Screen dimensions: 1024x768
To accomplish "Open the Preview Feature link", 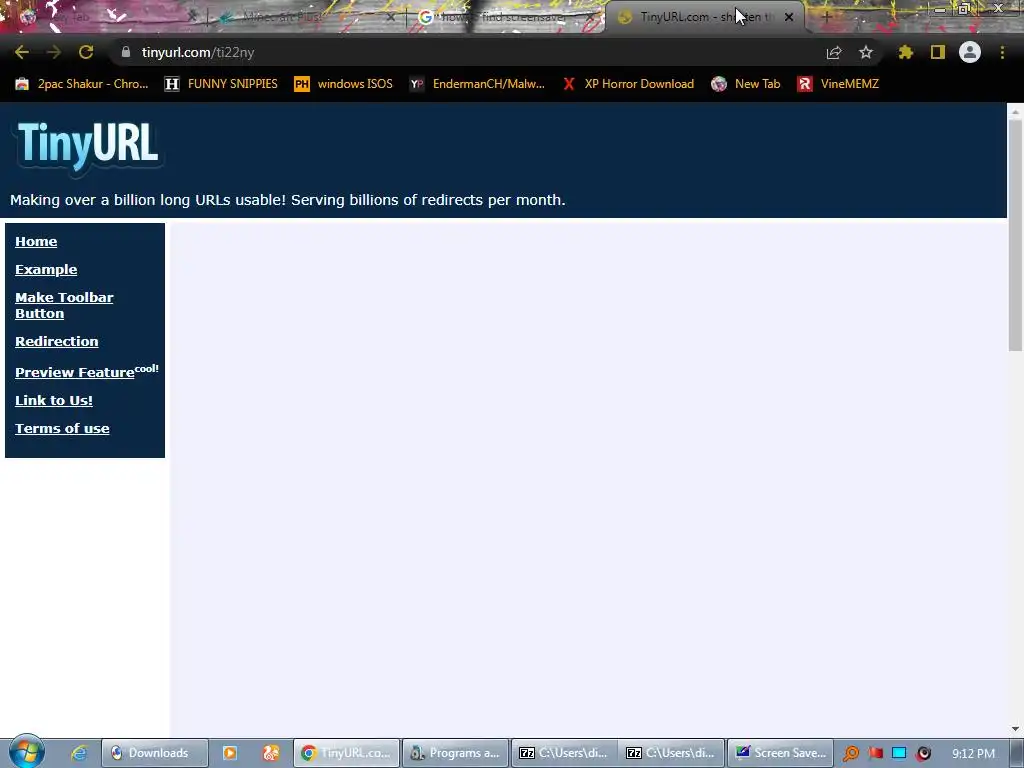I will coord(74,372).
